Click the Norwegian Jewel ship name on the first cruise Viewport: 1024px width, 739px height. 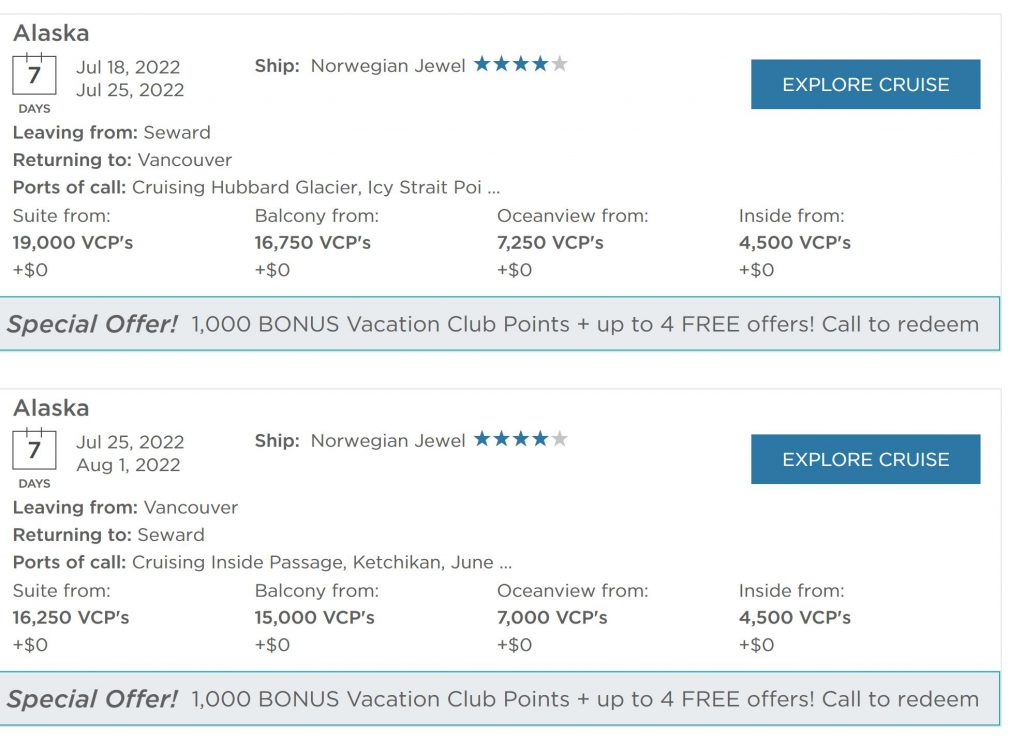(388, 66)
